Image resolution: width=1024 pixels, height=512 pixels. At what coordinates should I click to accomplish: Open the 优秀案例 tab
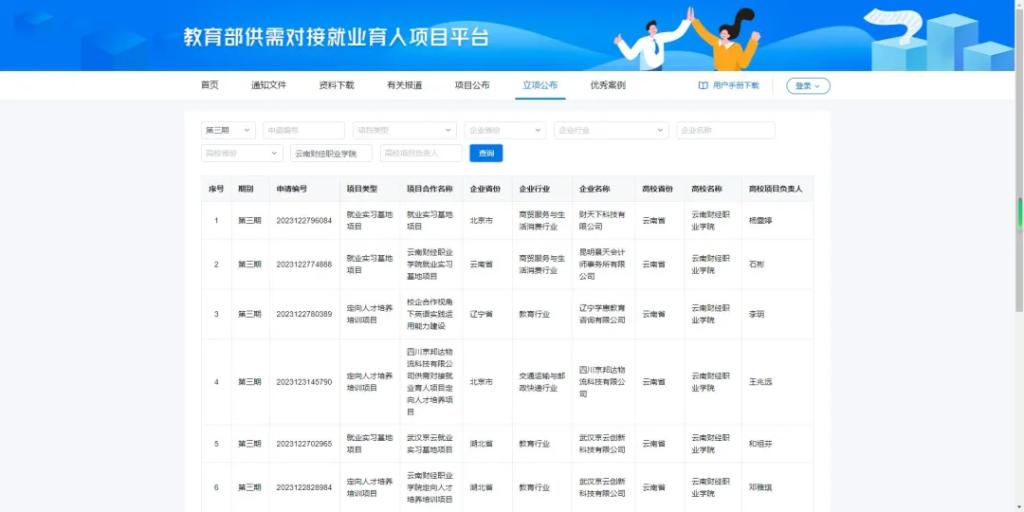pos(607,85)
